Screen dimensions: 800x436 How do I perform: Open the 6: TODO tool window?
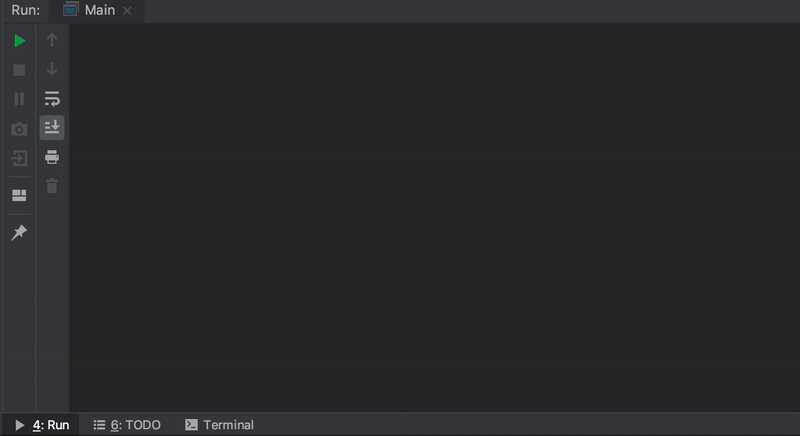point(127,425)
